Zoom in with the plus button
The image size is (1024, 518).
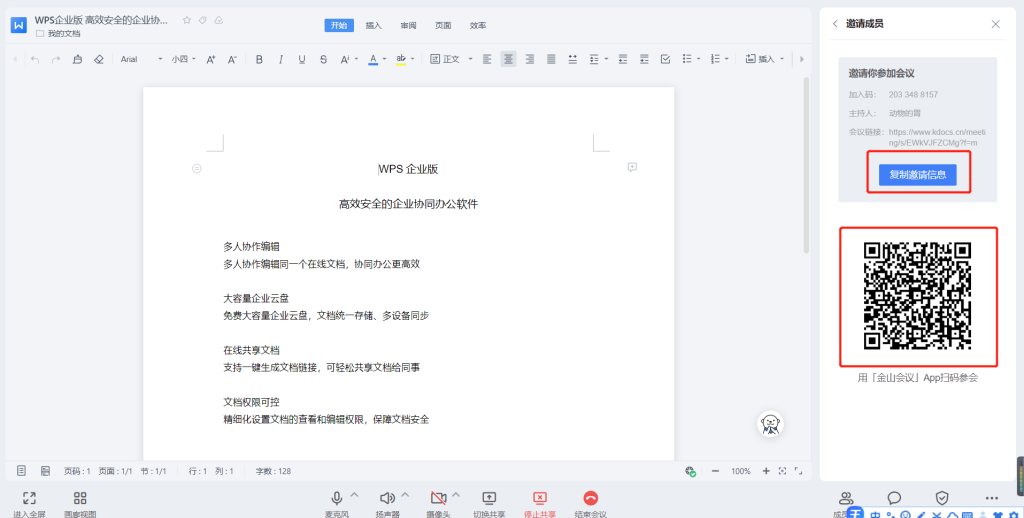click(x=766, y=471)
